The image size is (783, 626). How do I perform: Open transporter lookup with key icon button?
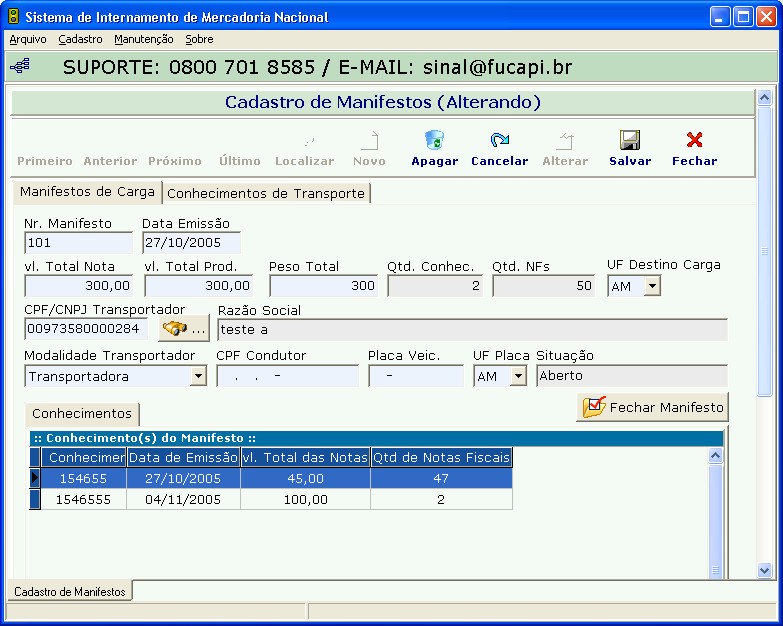coord(184,328)
